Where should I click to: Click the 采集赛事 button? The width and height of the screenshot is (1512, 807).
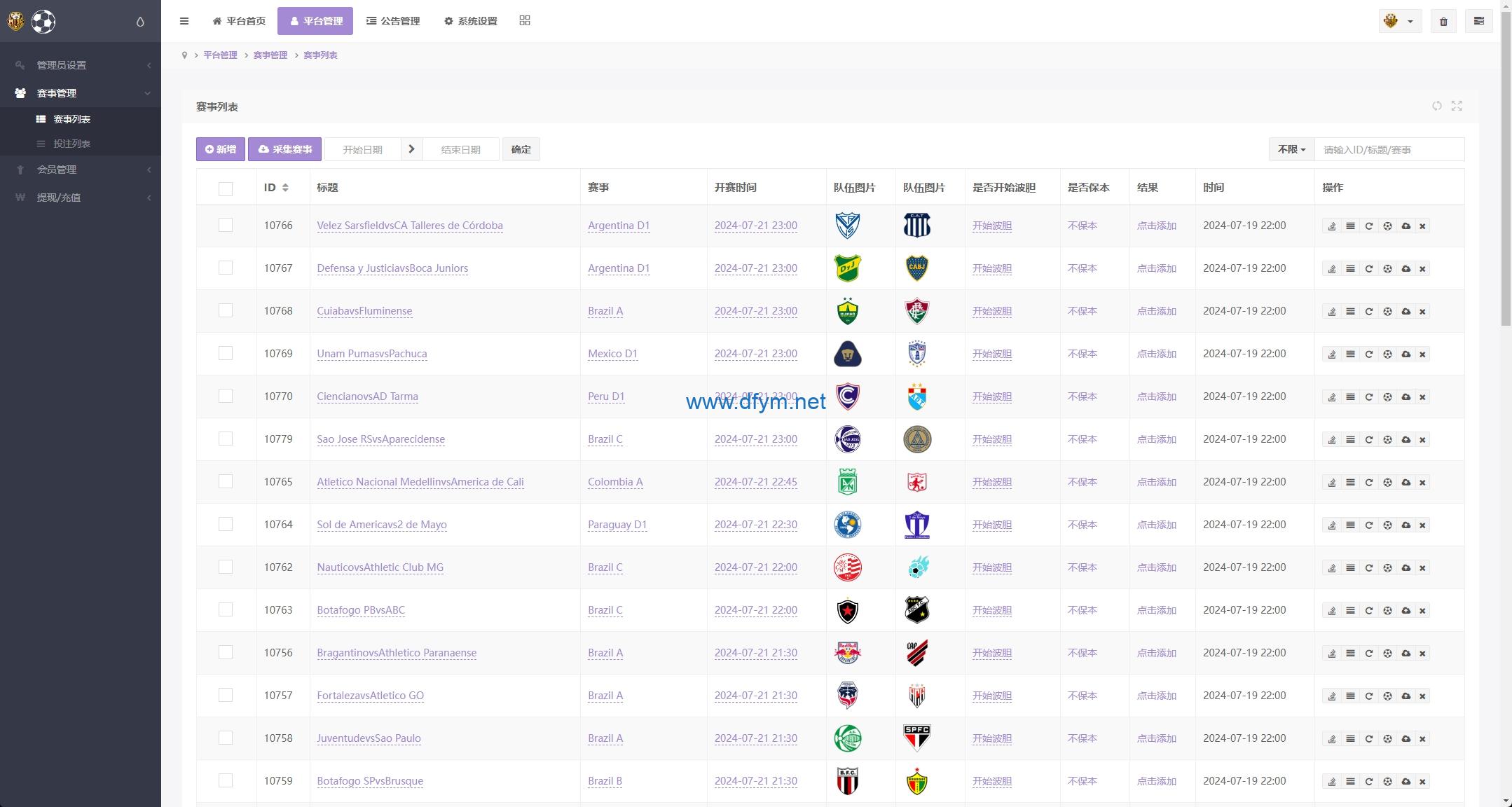[x=285, y=149]
